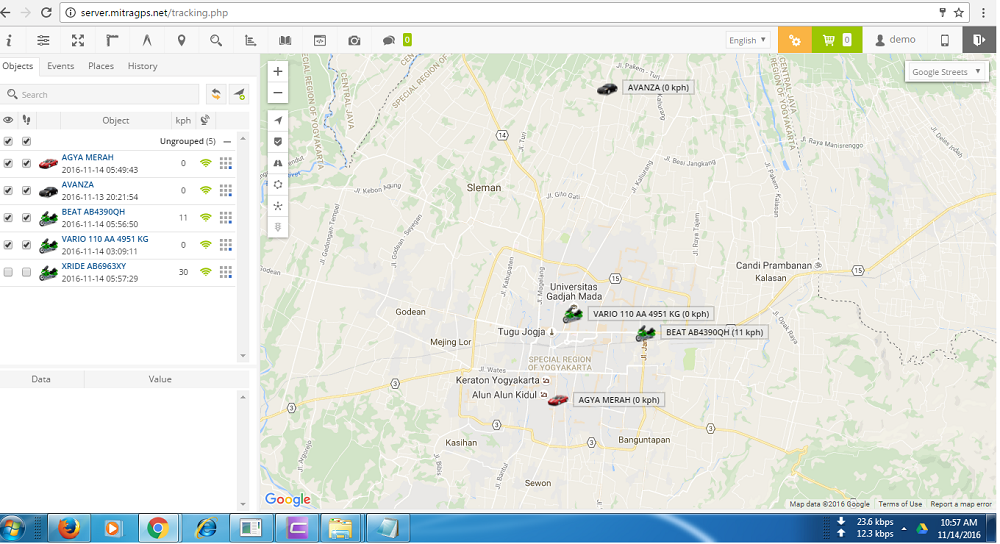Screen dimensions: 1000x544
Task: Open the file explorer folder in taskbar
Action: pyautogui.click(x=341, y=529)
